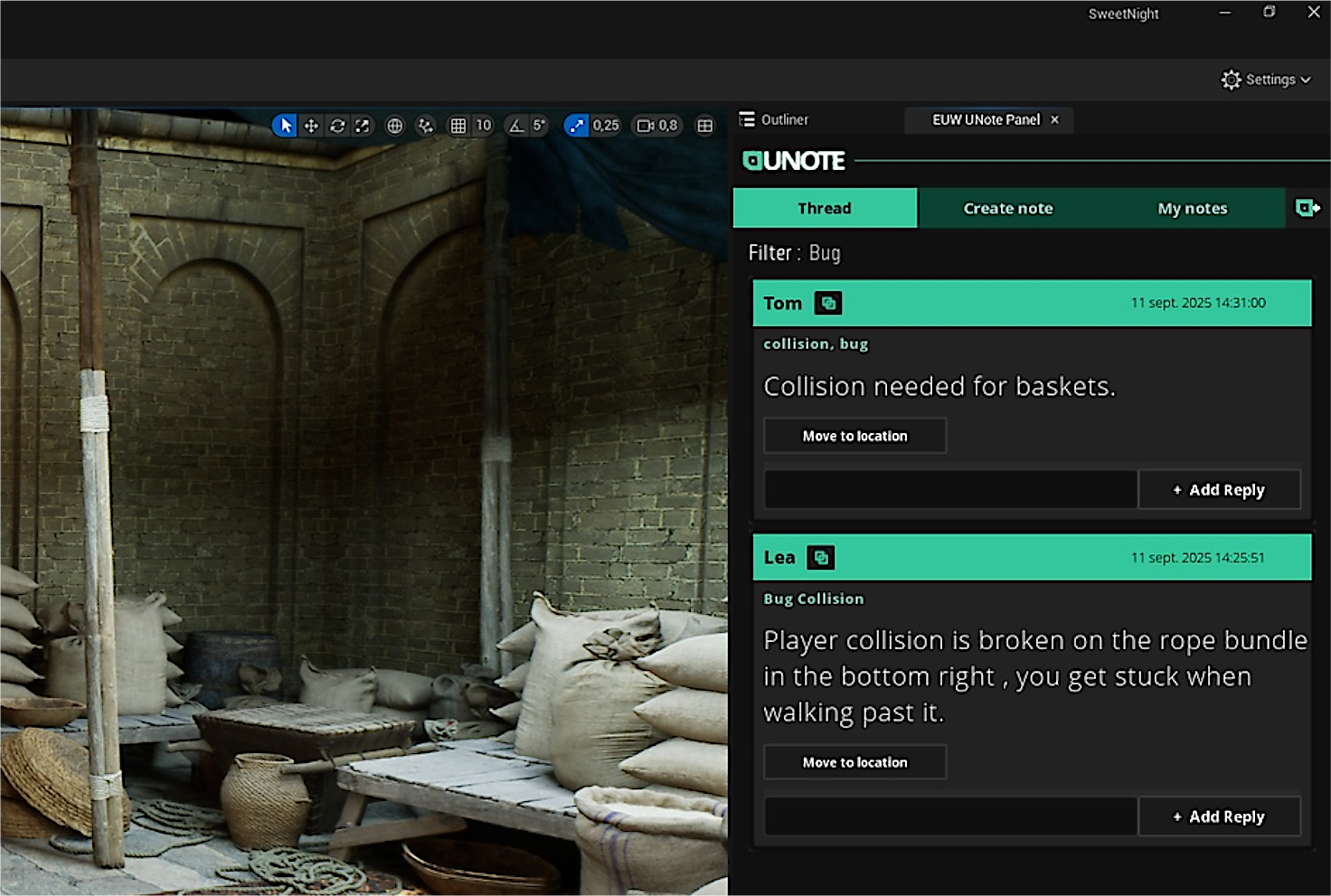
Task: Click the reply text field under Lea's note
Action: point(950,816)
